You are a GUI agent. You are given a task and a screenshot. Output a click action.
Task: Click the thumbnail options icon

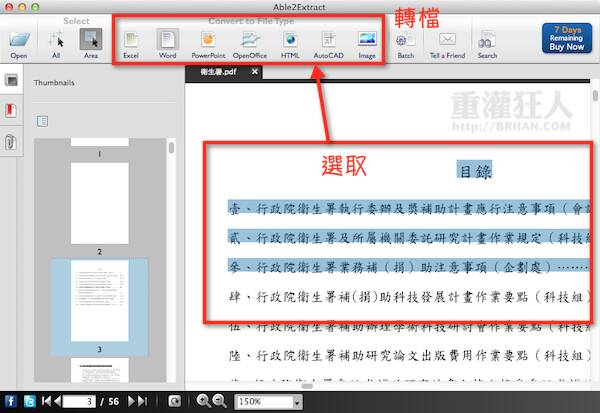(42, 121)
